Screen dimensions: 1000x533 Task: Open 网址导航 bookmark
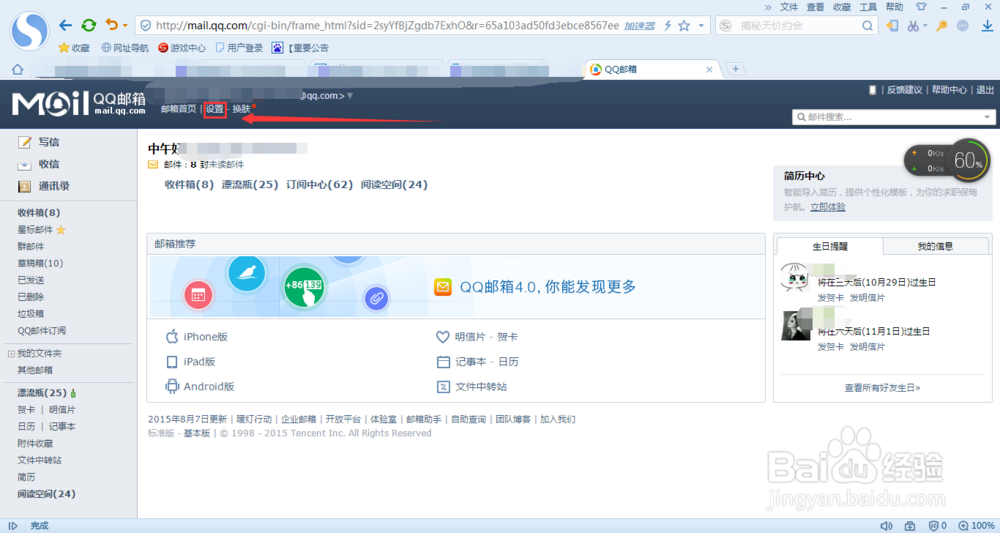pos(125,48)
